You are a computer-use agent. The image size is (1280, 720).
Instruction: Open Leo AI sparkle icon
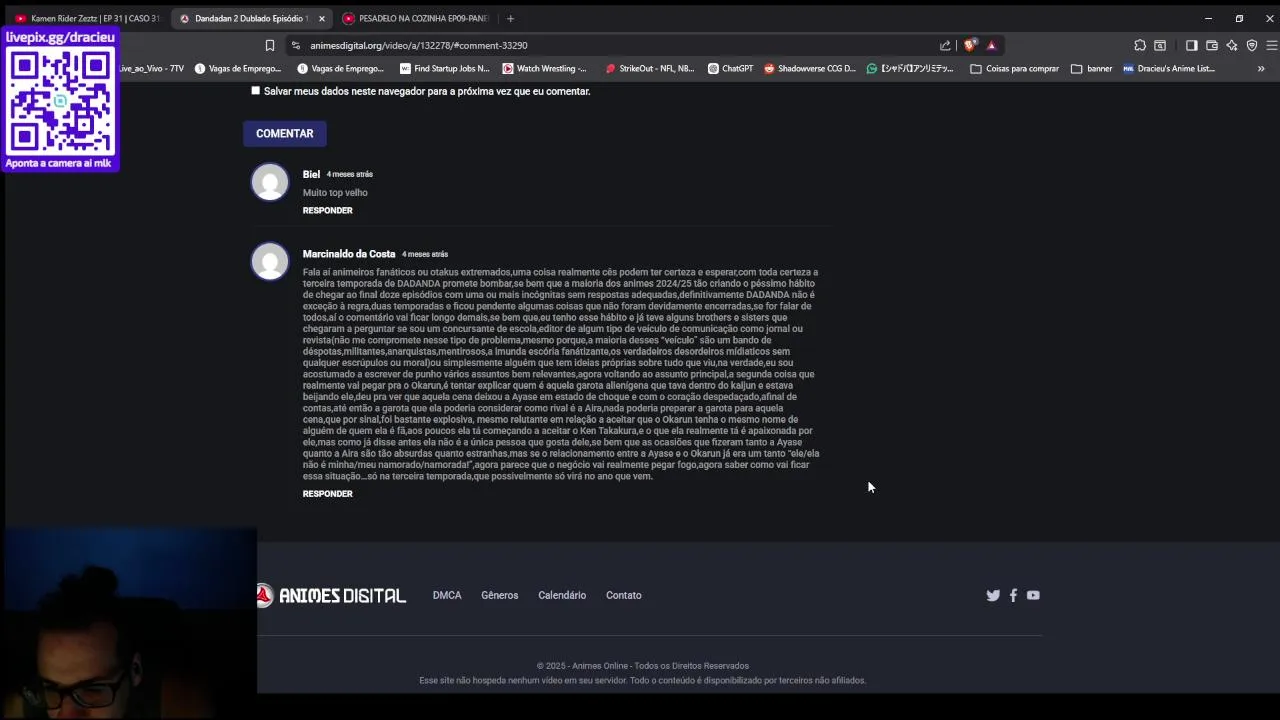(1232, 45)
